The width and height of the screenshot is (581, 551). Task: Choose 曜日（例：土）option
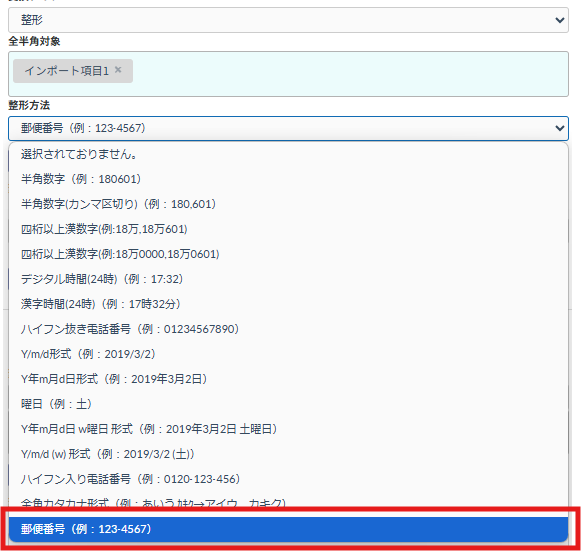point(288,404)
